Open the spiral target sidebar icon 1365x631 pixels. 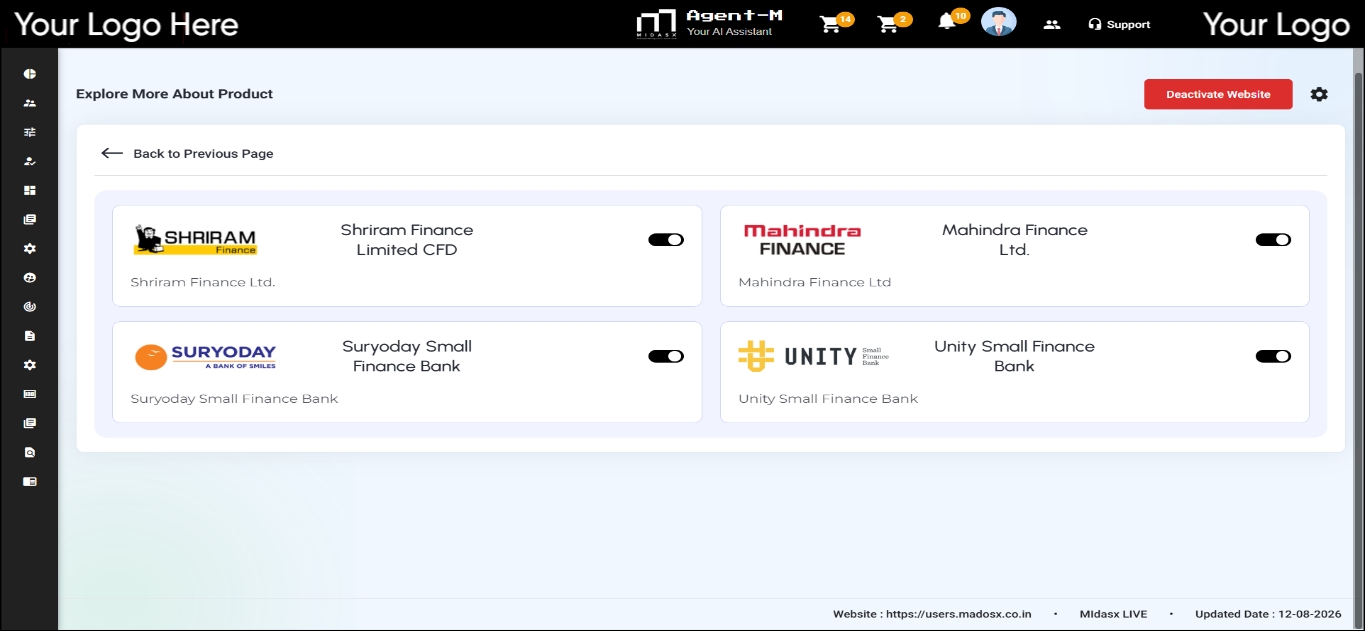click(30, 307)
